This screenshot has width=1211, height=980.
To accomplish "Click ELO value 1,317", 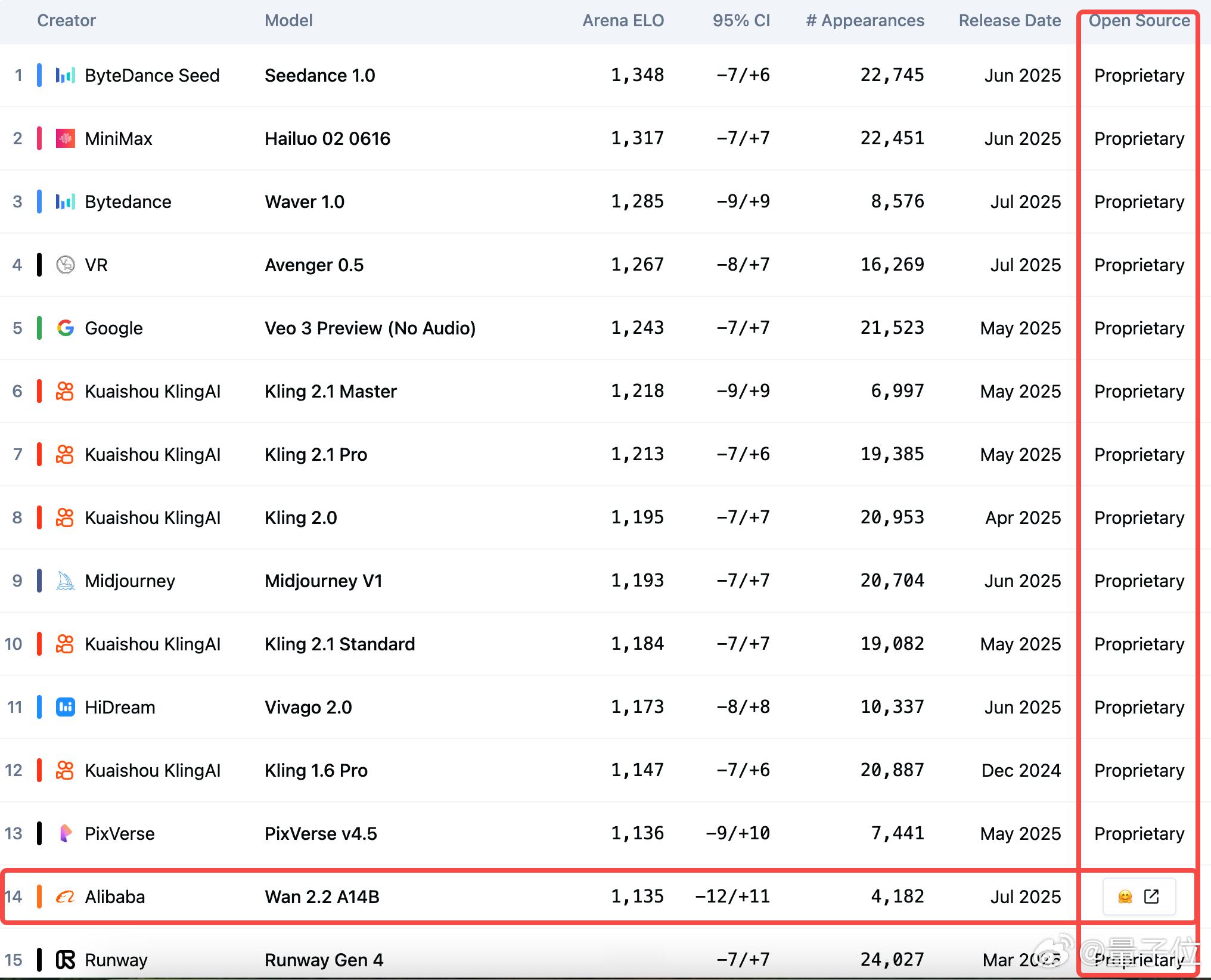I will [x=638, y=139].
